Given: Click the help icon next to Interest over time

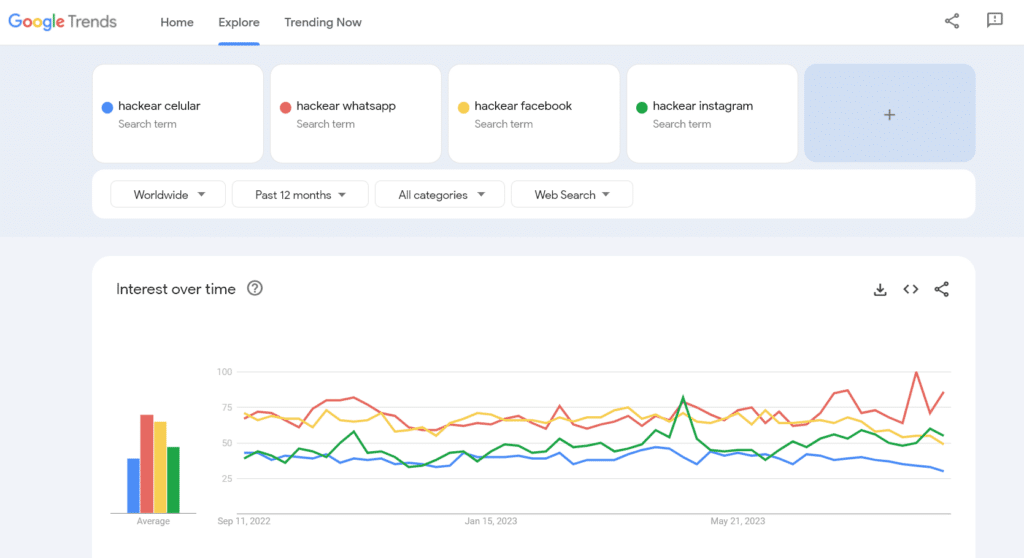Looking at the screenshot, I should (255, 288).
